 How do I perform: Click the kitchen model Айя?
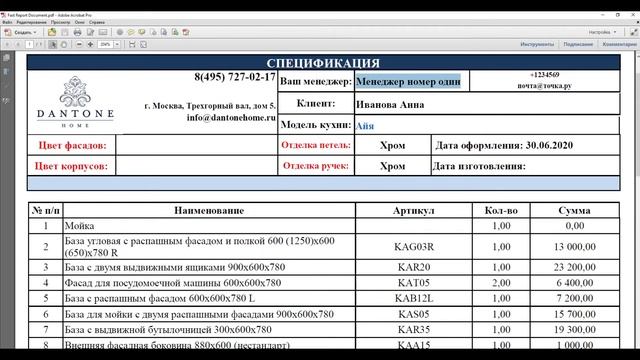point(364,126)
